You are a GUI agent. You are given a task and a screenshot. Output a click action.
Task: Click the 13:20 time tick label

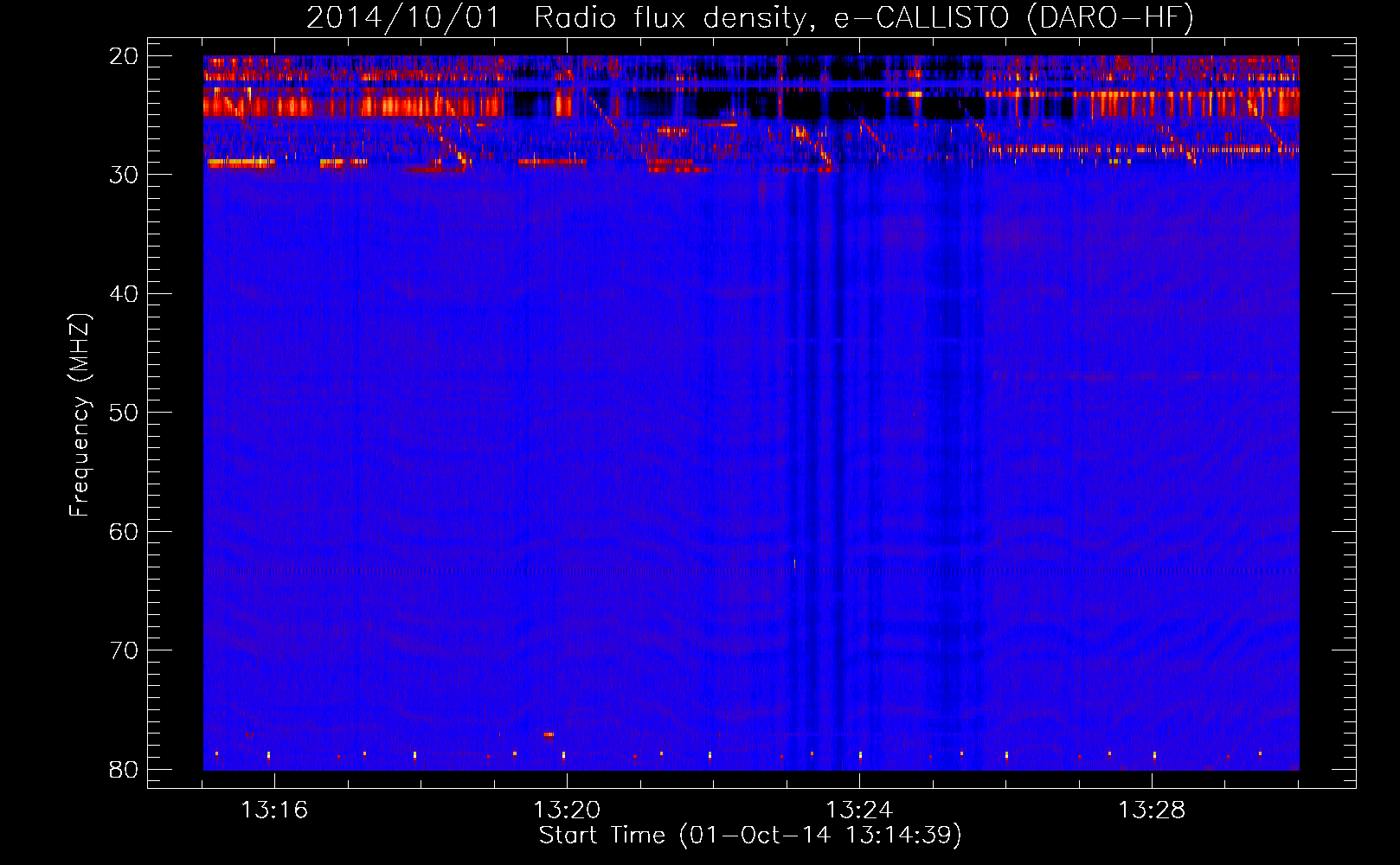(567, 811)
